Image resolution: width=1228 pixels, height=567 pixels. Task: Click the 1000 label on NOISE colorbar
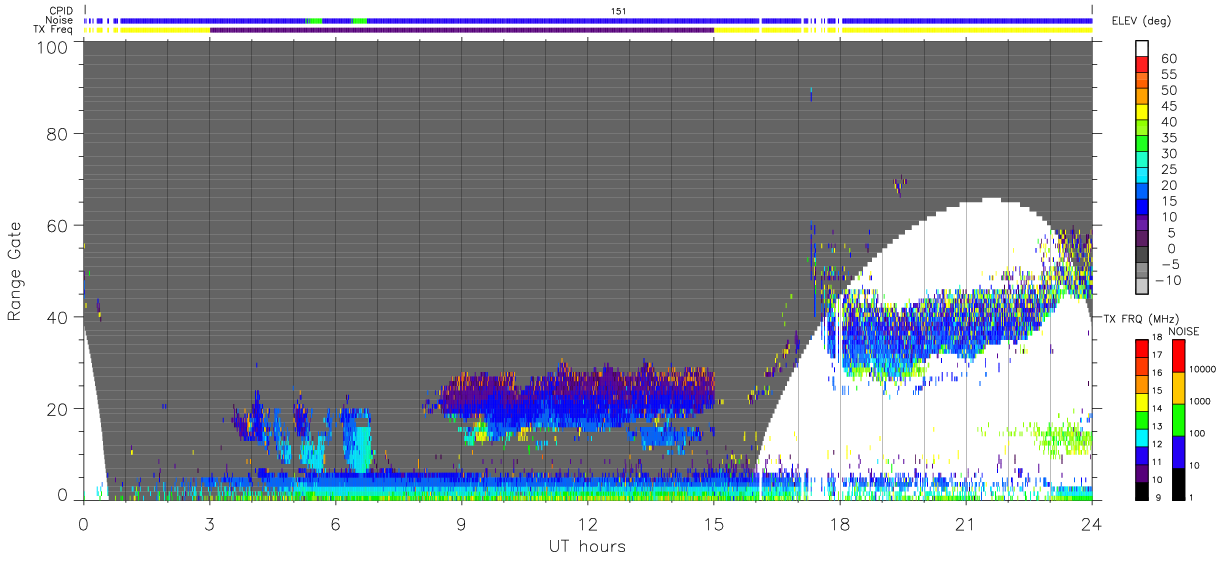point(1200,402)
